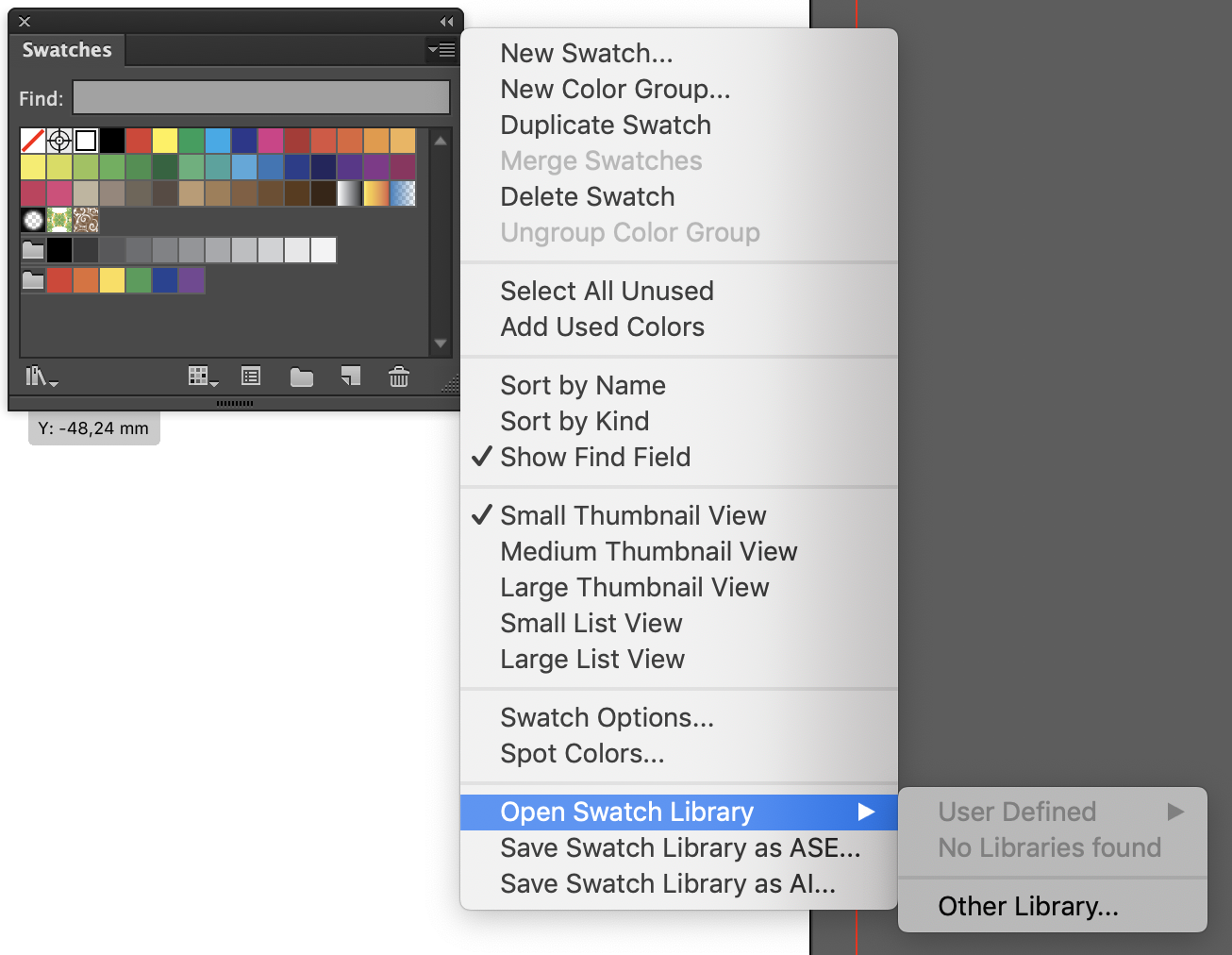Viewport: 1232px width, 955px height.
Task: Click the Show Swatch Kinds icon
Action: point(201,377)
